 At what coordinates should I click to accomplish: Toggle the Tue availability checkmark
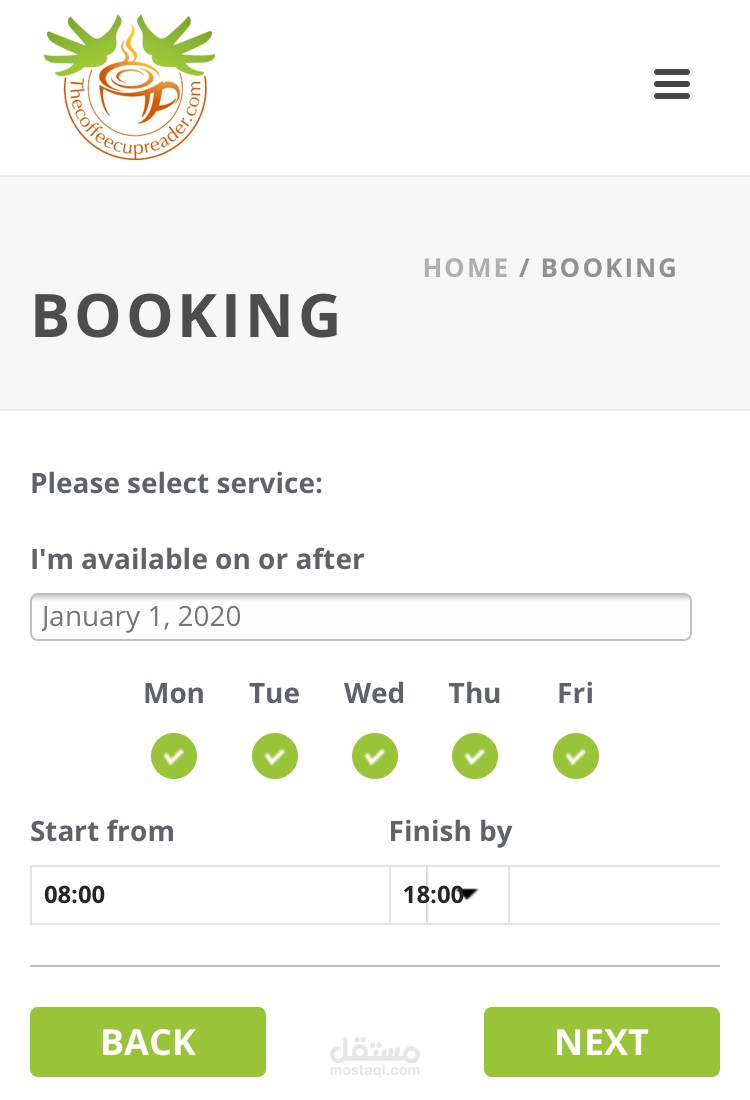(x=274, y=756)
